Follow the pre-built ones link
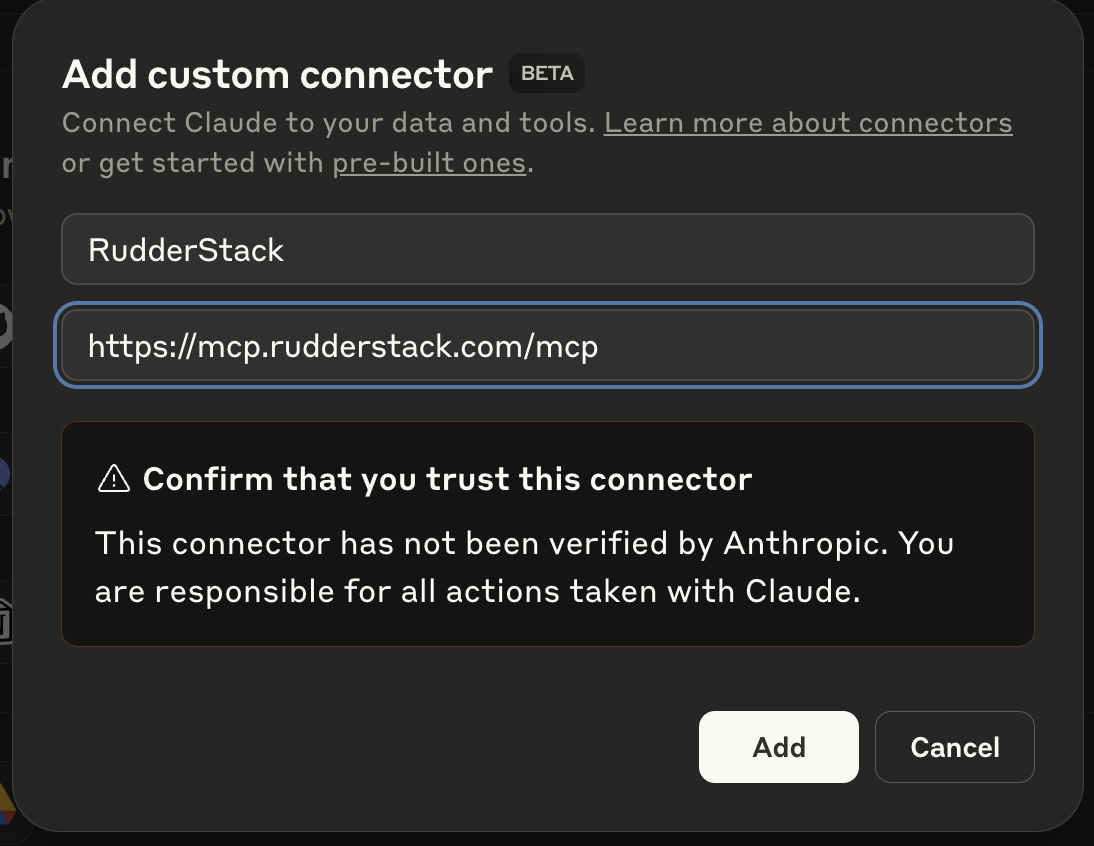 point(429,163)
